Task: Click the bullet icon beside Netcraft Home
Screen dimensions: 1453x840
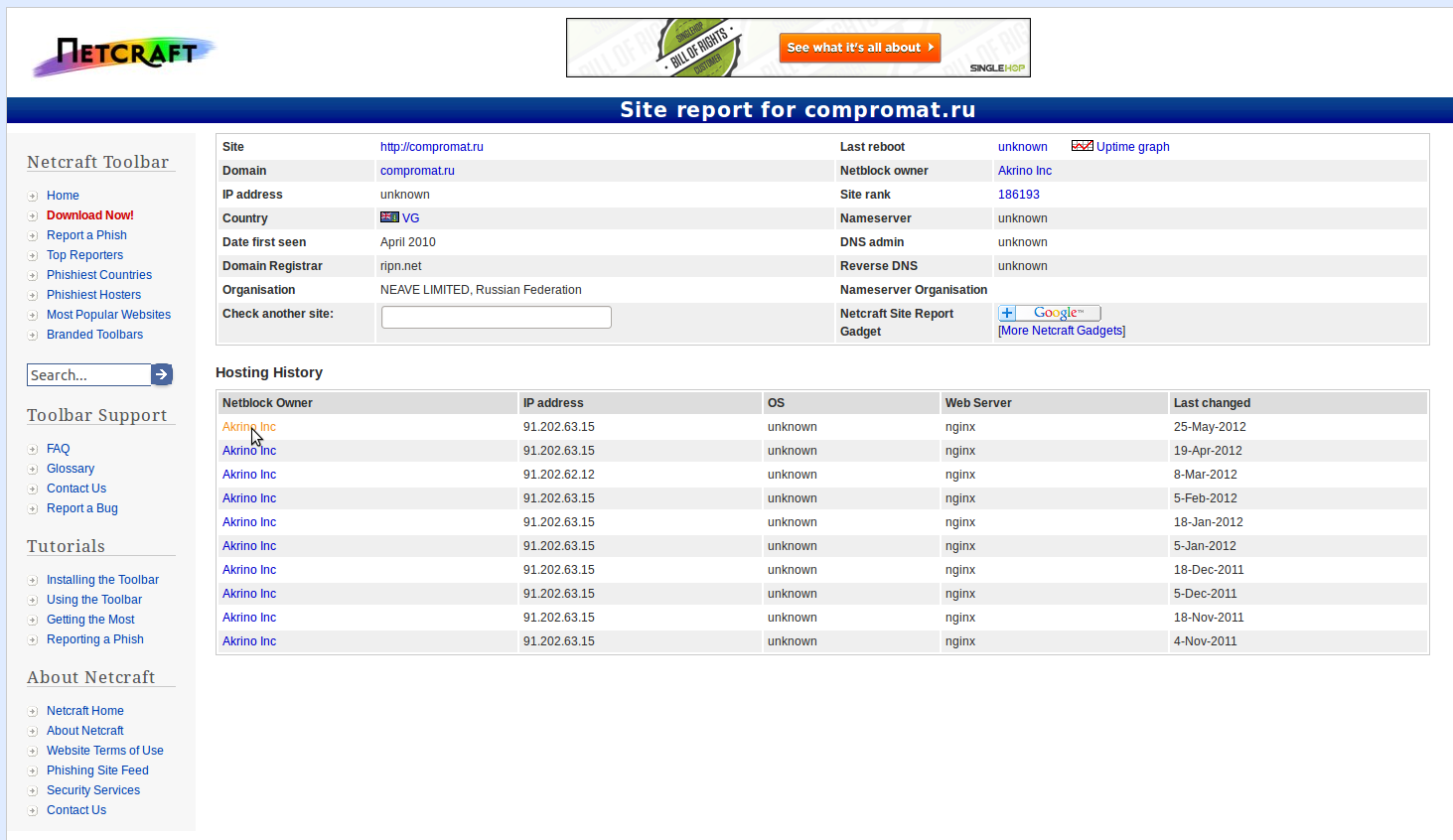Action: coord(33,712)
